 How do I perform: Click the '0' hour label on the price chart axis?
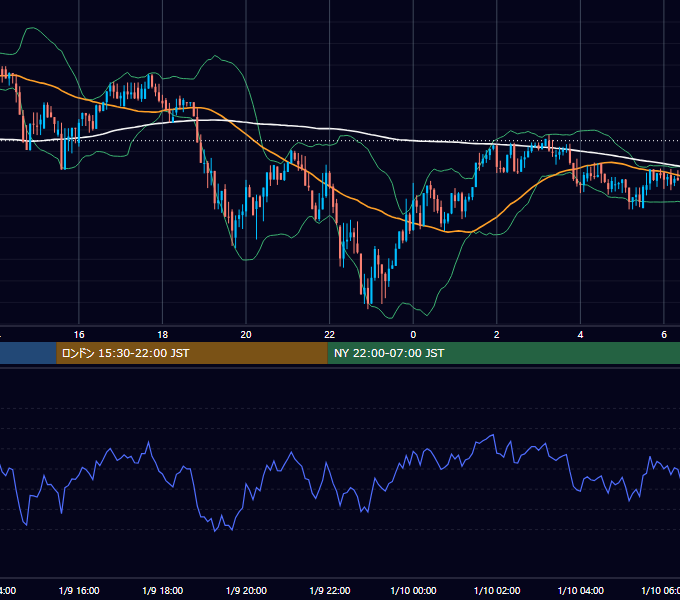413,335
